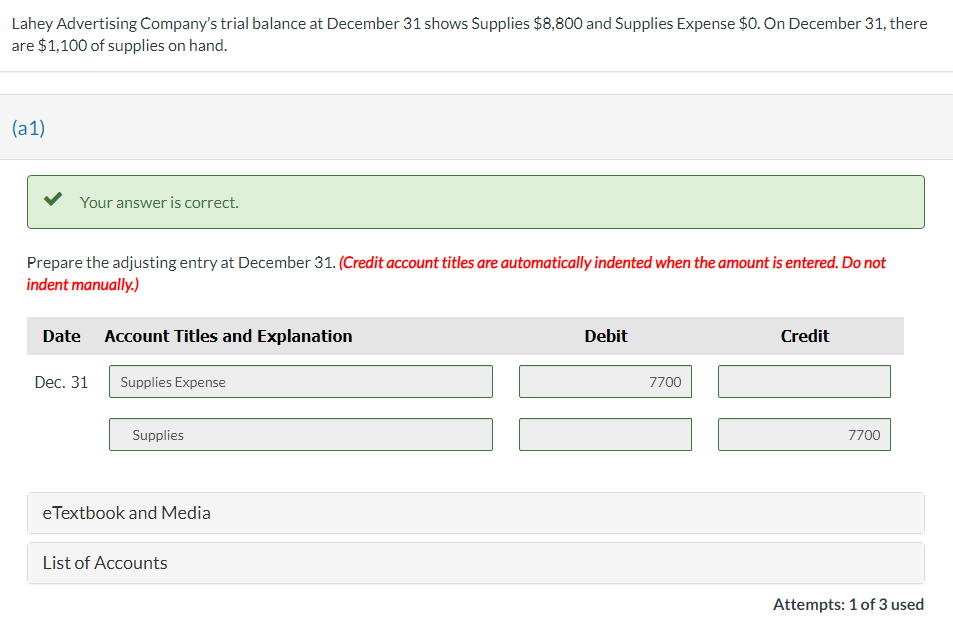Click the Credit column header
This screenshot has width=953, height=627.
804,336
